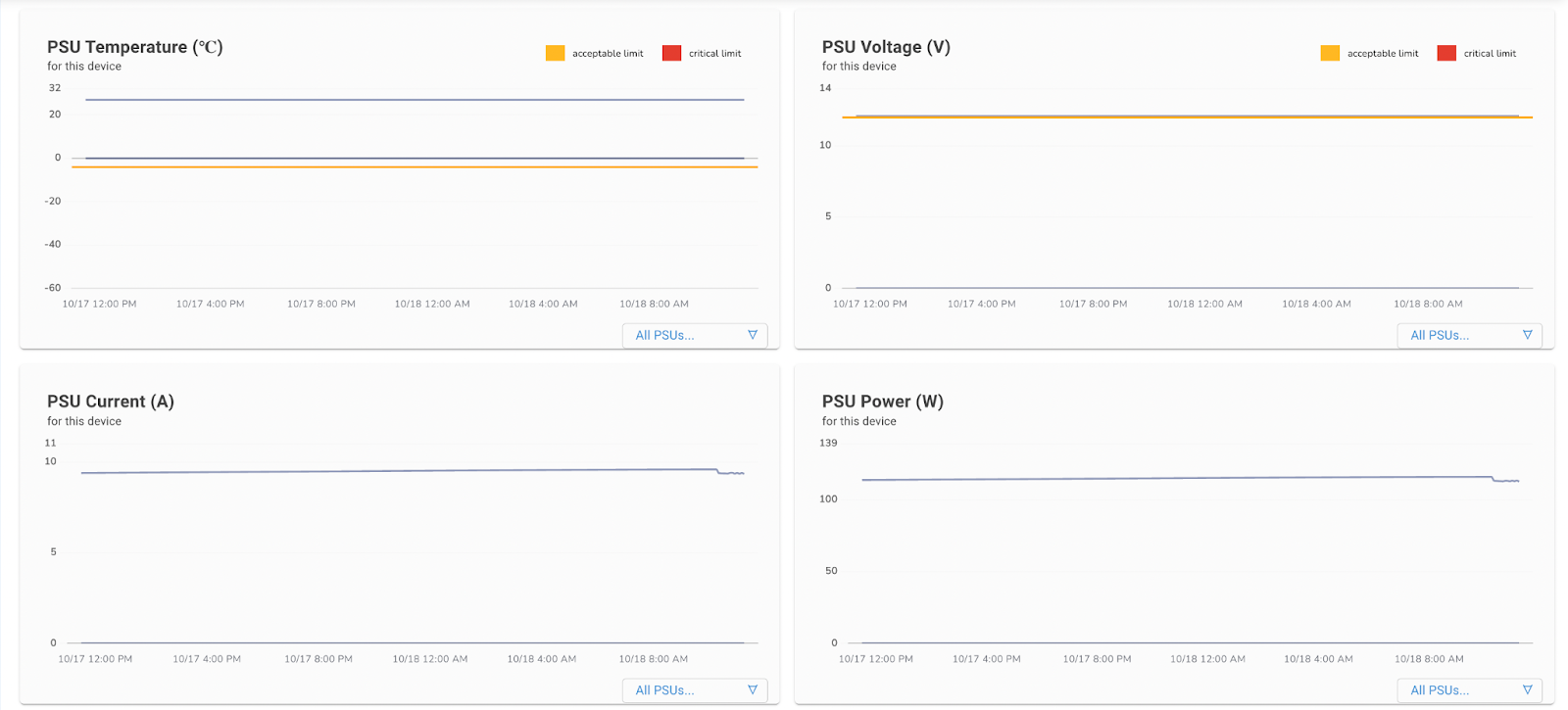Image resolution: width=1568 pixels, height=710 pixels.
Task: Toggle 'critical limit' label in Temperature legend
Action: click(x=714, y=54)
